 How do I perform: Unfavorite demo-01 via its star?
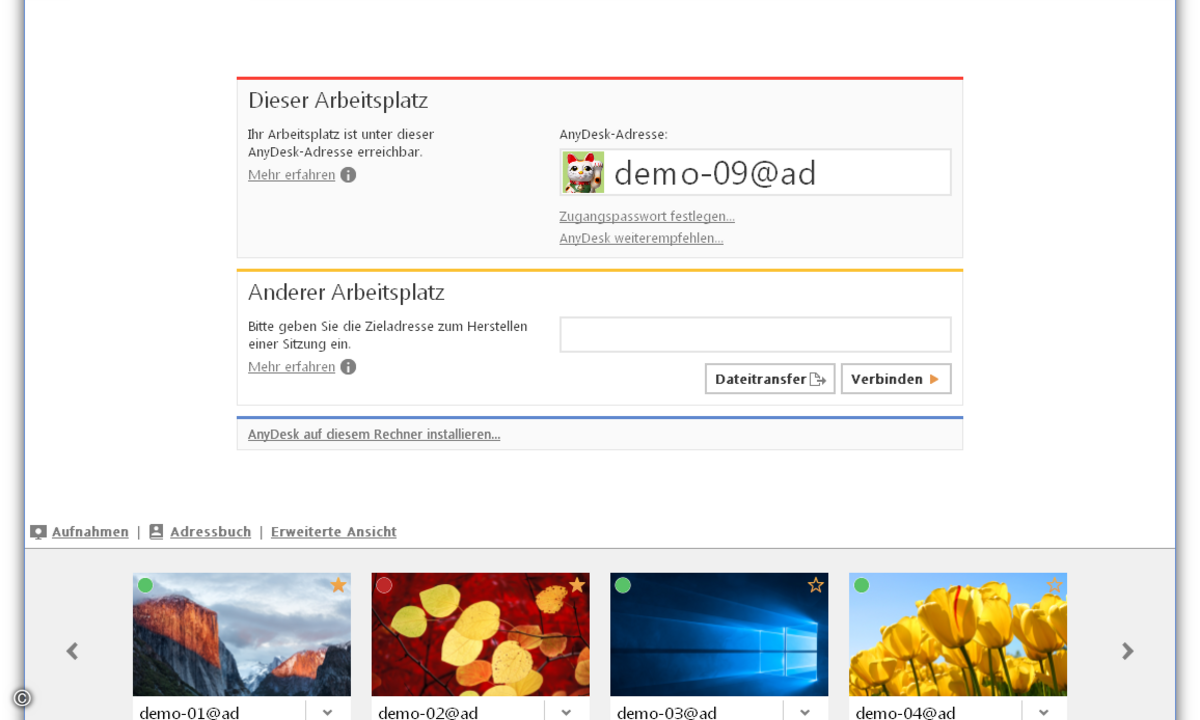point(338,585)
